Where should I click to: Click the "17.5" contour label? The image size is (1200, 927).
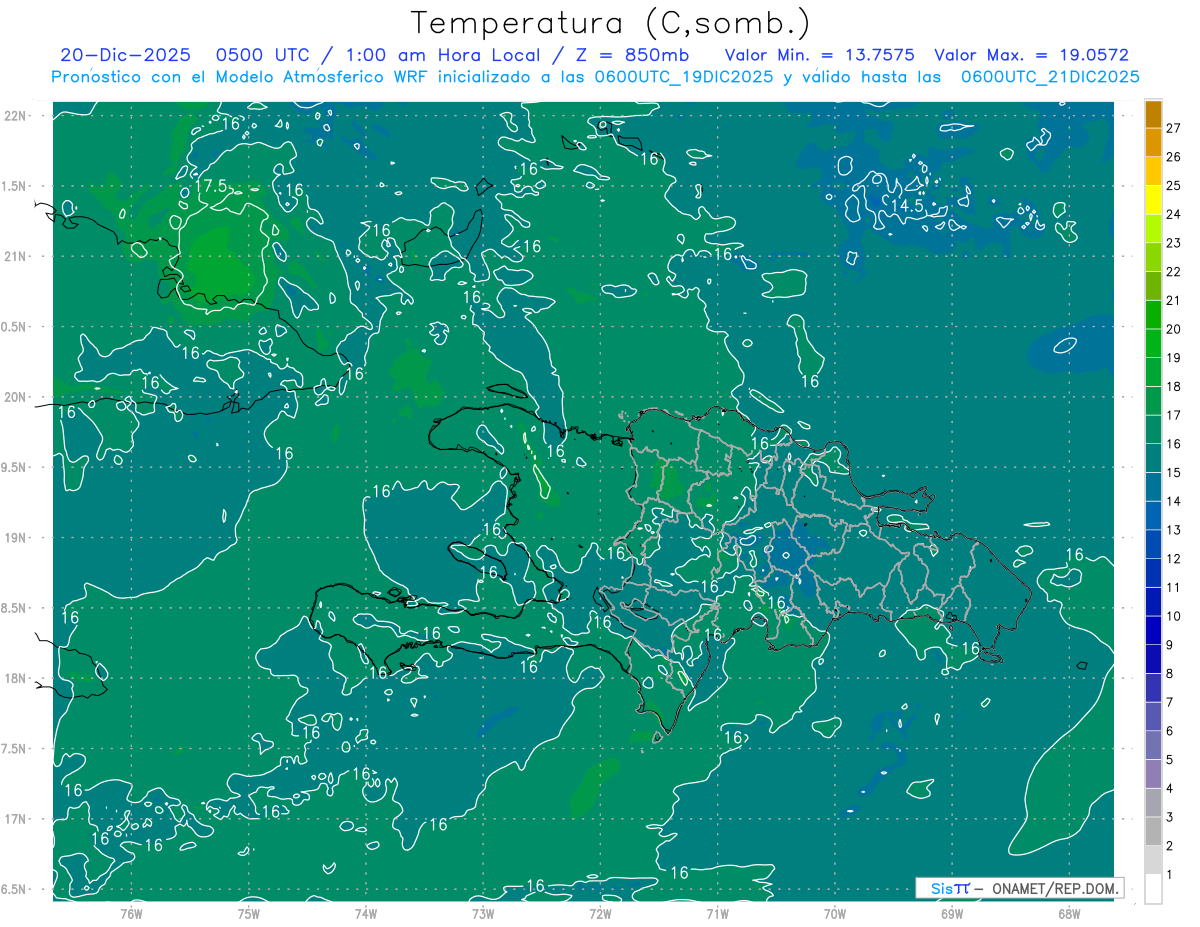(211, 186)
